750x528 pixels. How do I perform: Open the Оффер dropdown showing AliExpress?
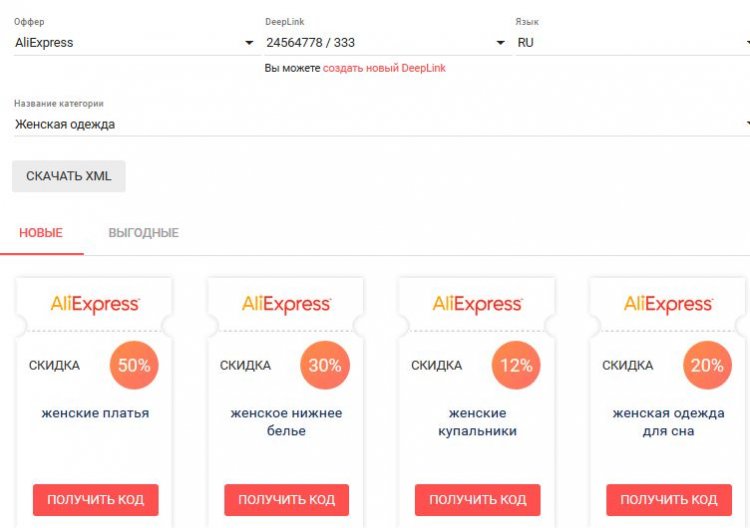pyautogui.click(x=136, y=43)
